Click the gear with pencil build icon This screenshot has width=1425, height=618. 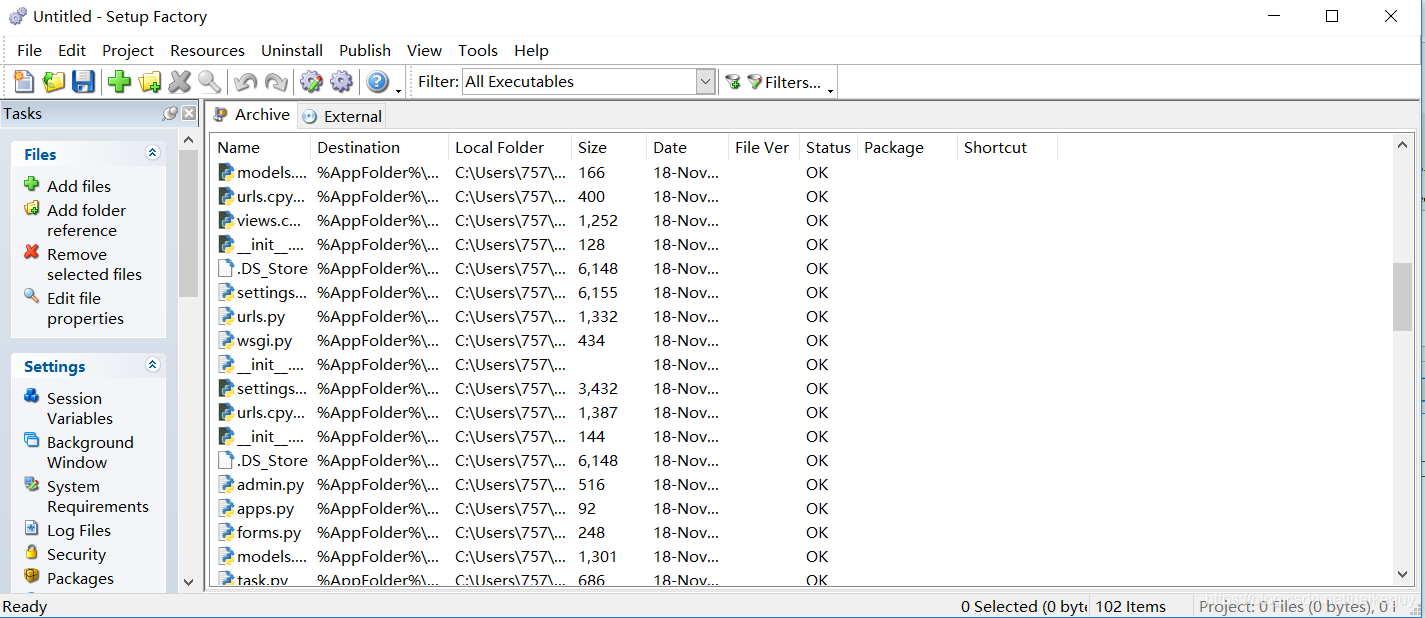tap(311, 82)
